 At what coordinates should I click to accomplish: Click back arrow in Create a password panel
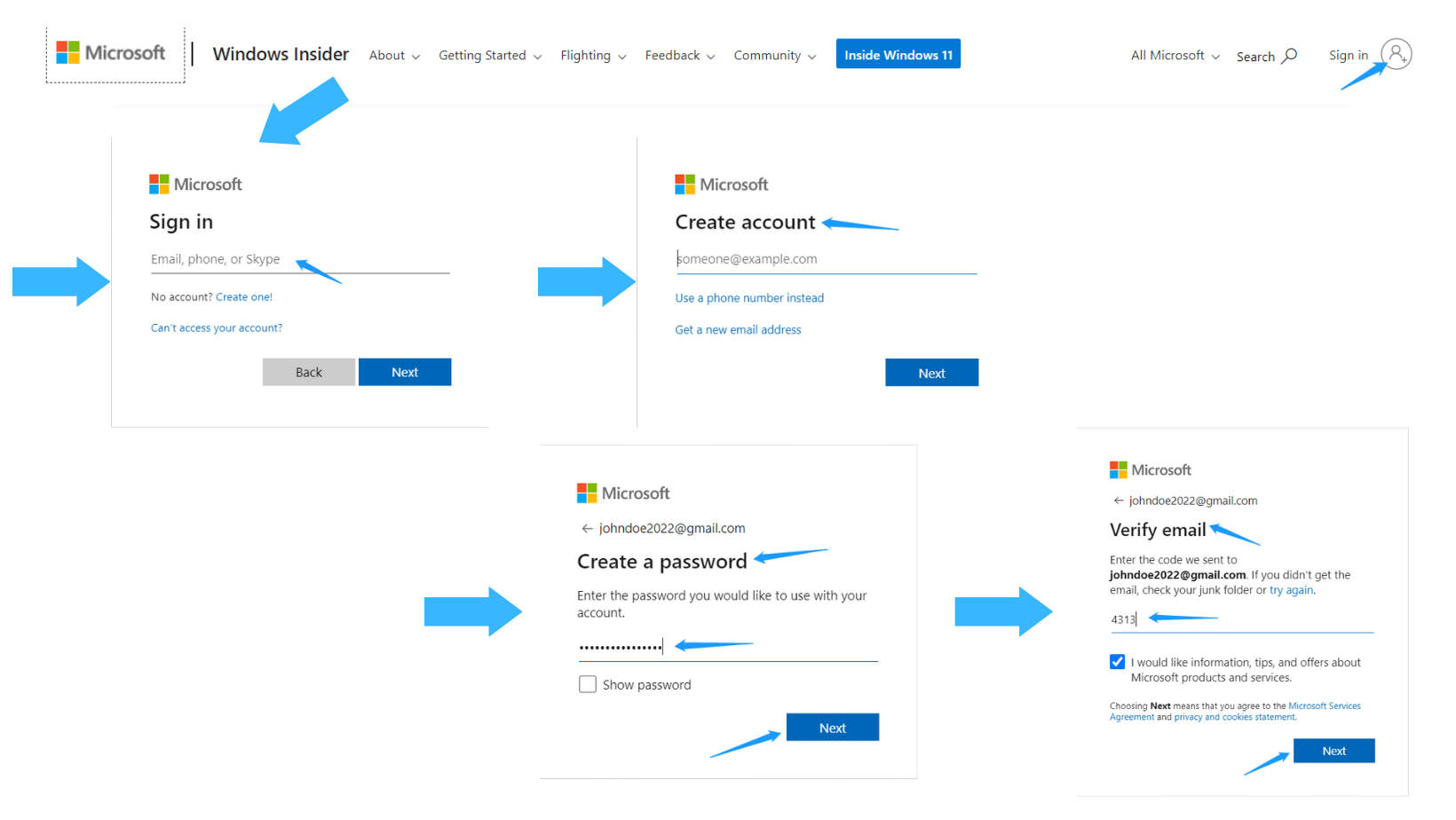pos(587,528)
